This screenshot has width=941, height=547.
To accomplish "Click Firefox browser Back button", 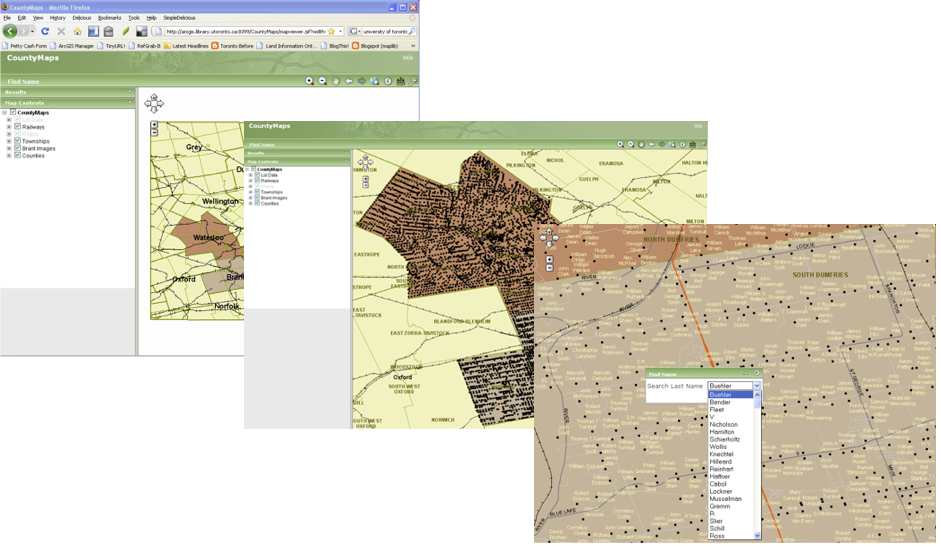I will (10, 31).
